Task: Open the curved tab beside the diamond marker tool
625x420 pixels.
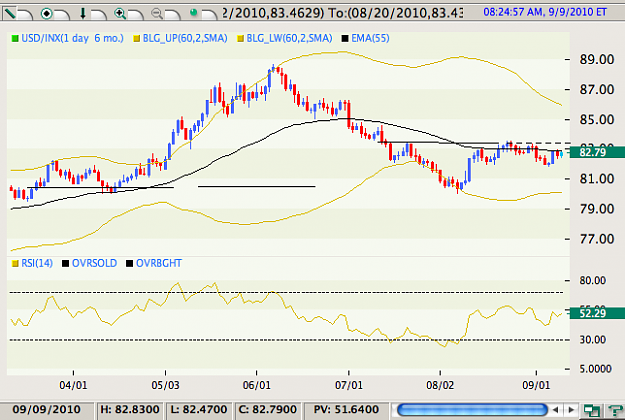Action: pyautogui.click(x=62, y=15)
